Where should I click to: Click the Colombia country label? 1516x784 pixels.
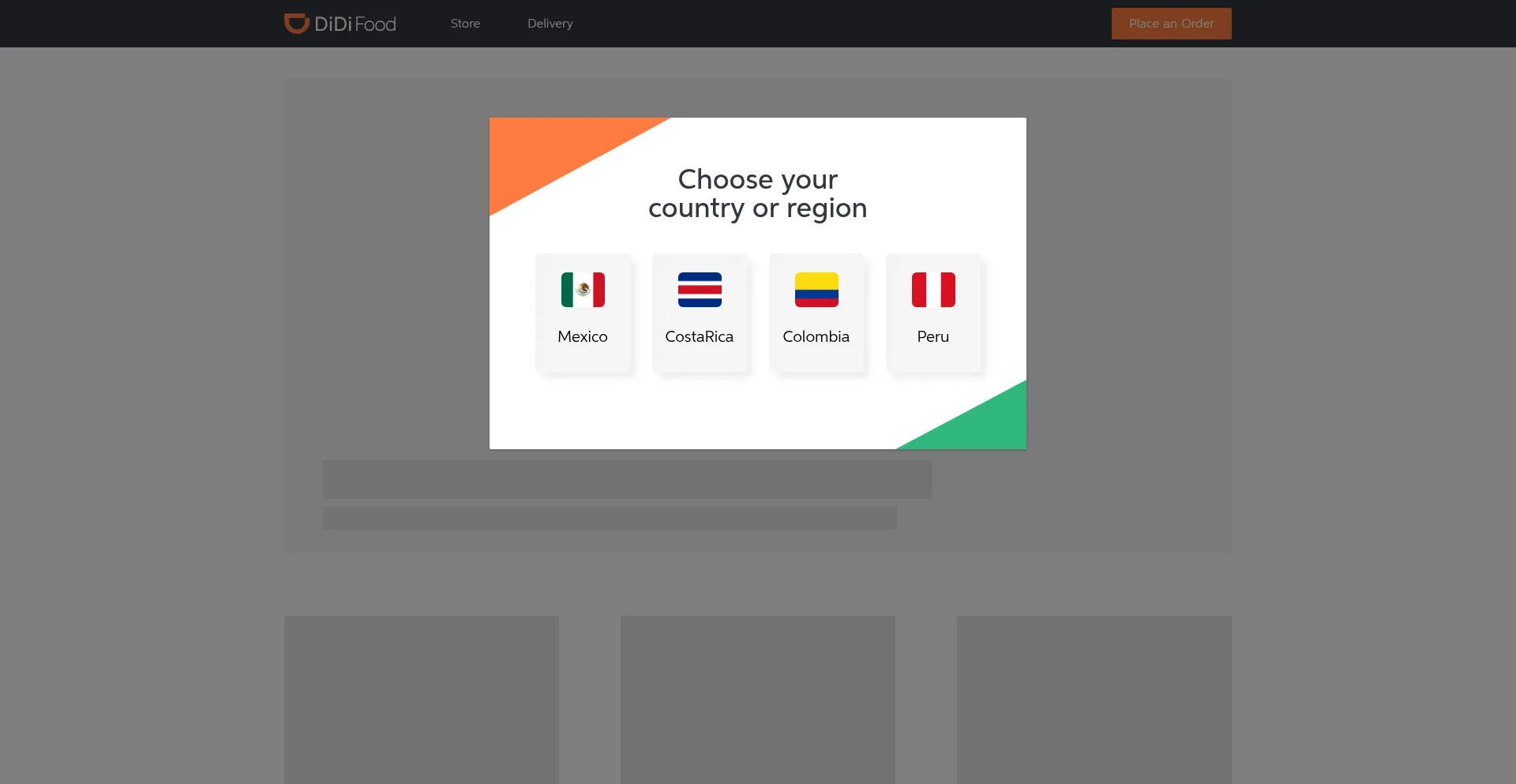(816, 336)
